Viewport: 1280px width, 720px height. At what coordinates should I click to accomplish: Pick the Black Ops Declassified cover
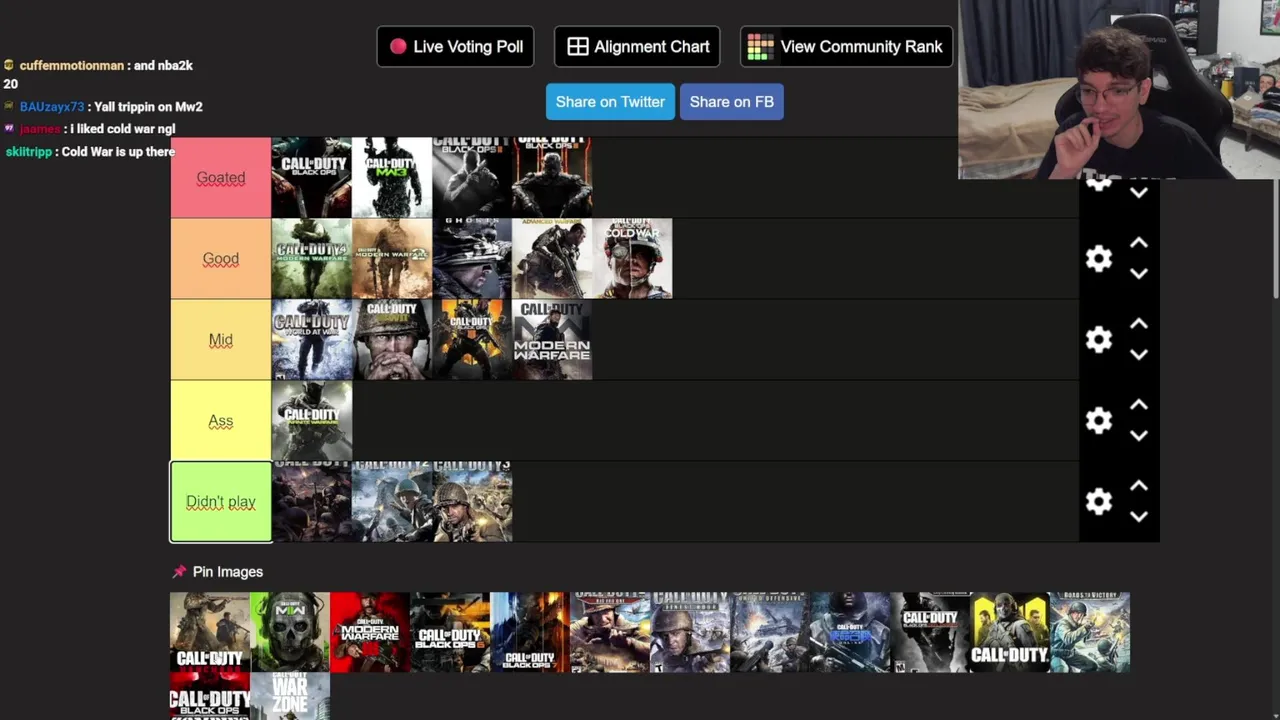(930, 632)
